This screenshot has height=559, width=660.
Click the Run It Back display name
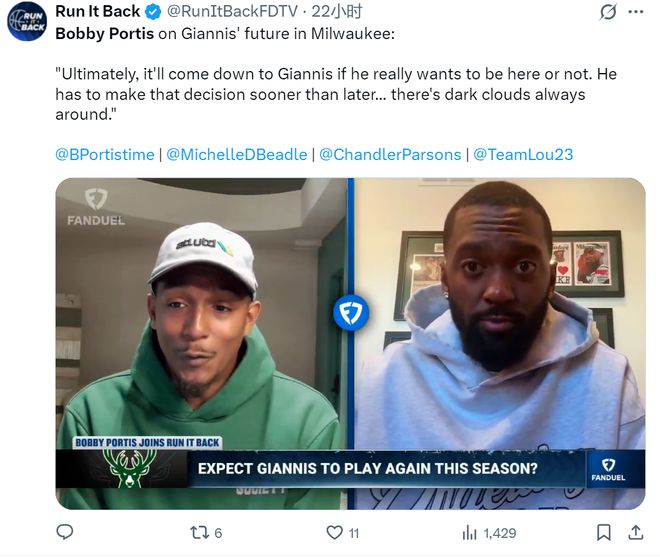pos(97,12)
